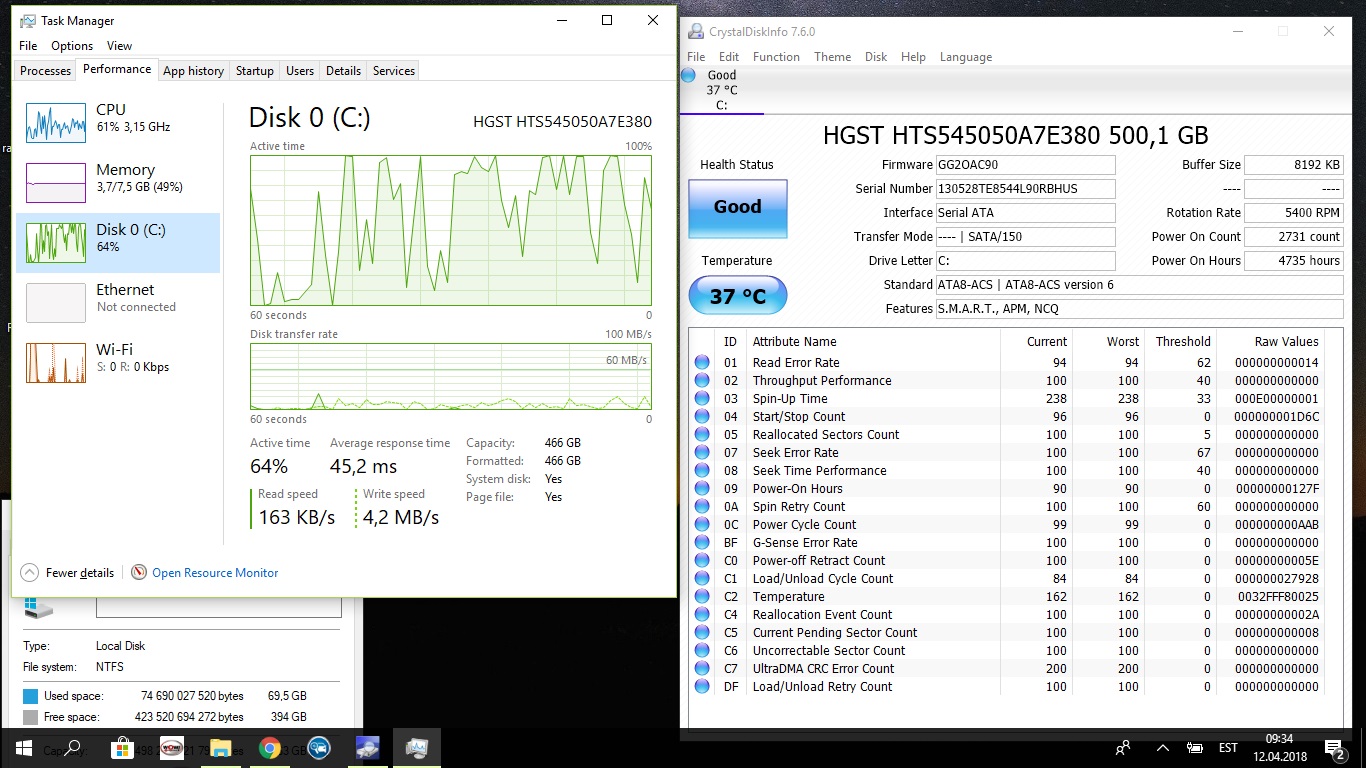Open the Startup tab
Image resolution: width=1366 pixels, height=768 pixels.
tap(255, 71)
